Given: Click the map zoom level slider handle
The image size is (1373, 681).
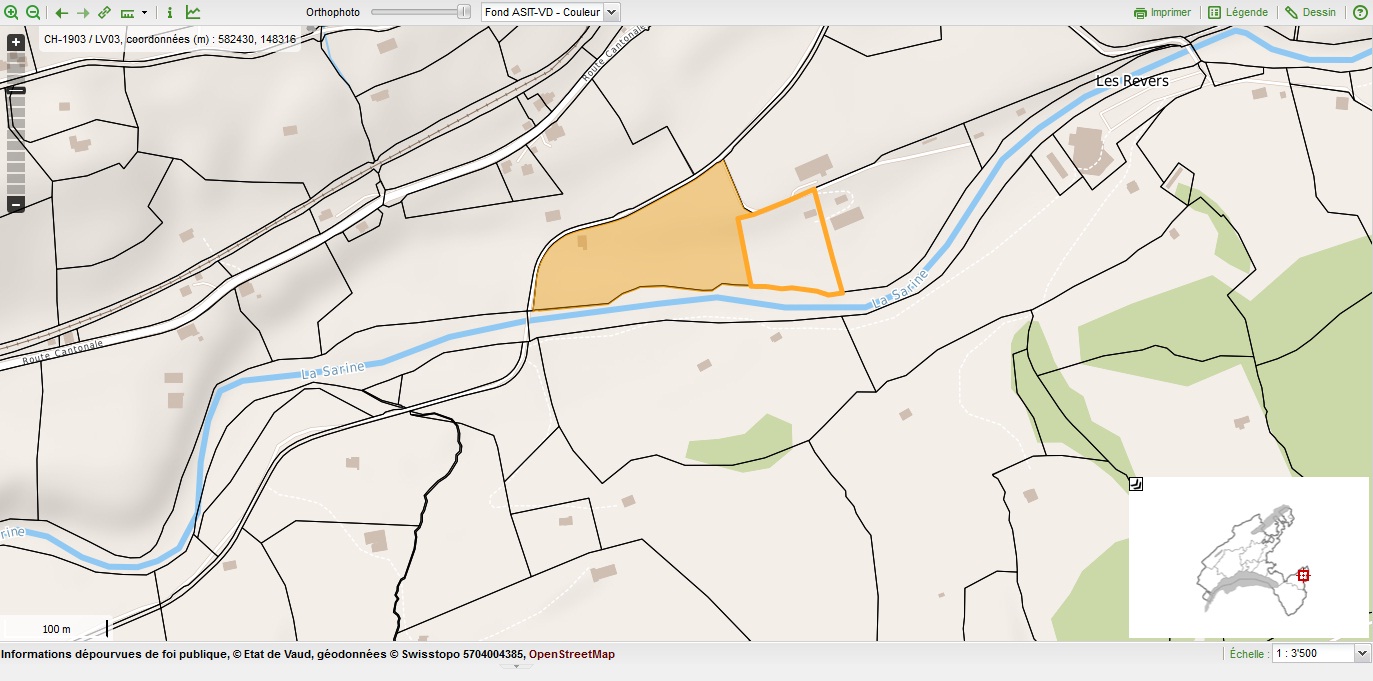Looking at the screenshot, I should click(16, 91).
